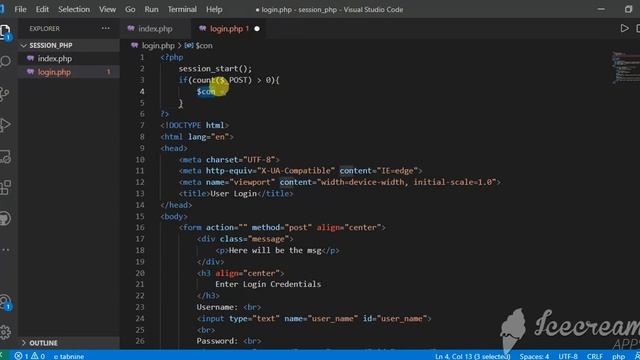
Task: Switch to the index.php editor tab
Action: tap(155, 29)
